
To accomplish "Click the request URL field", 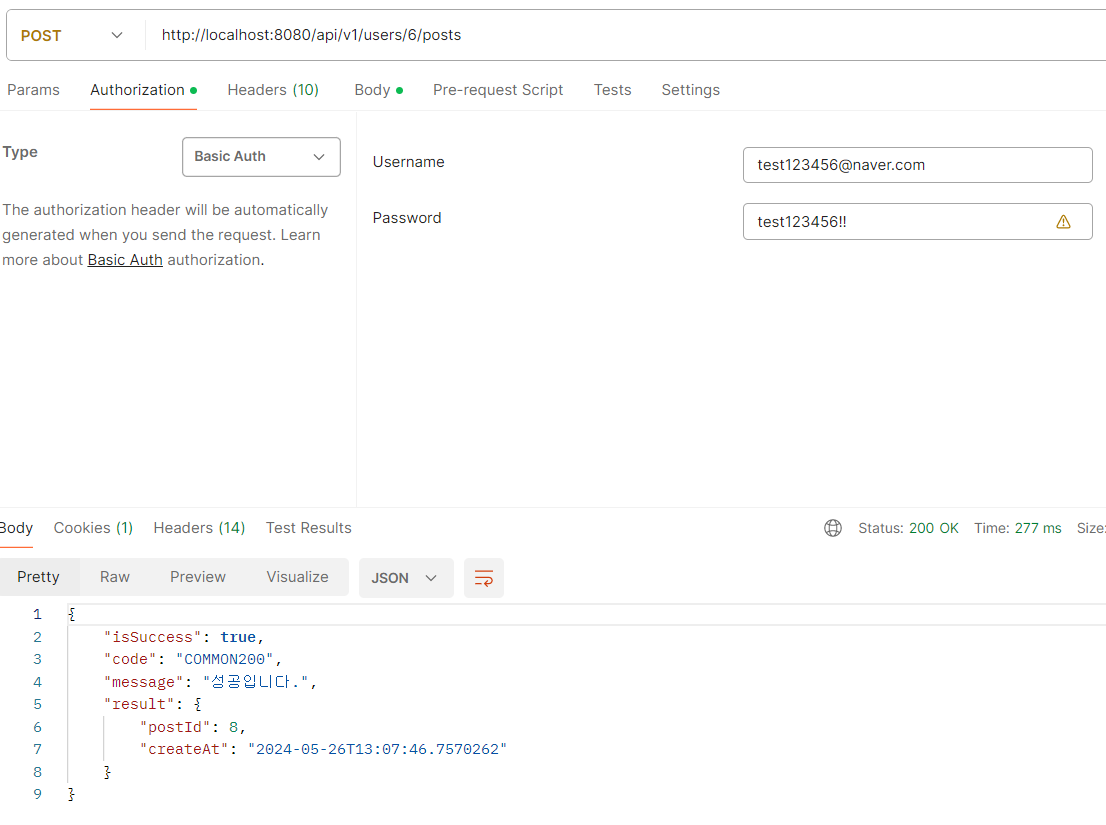I will tap(621, 35).
